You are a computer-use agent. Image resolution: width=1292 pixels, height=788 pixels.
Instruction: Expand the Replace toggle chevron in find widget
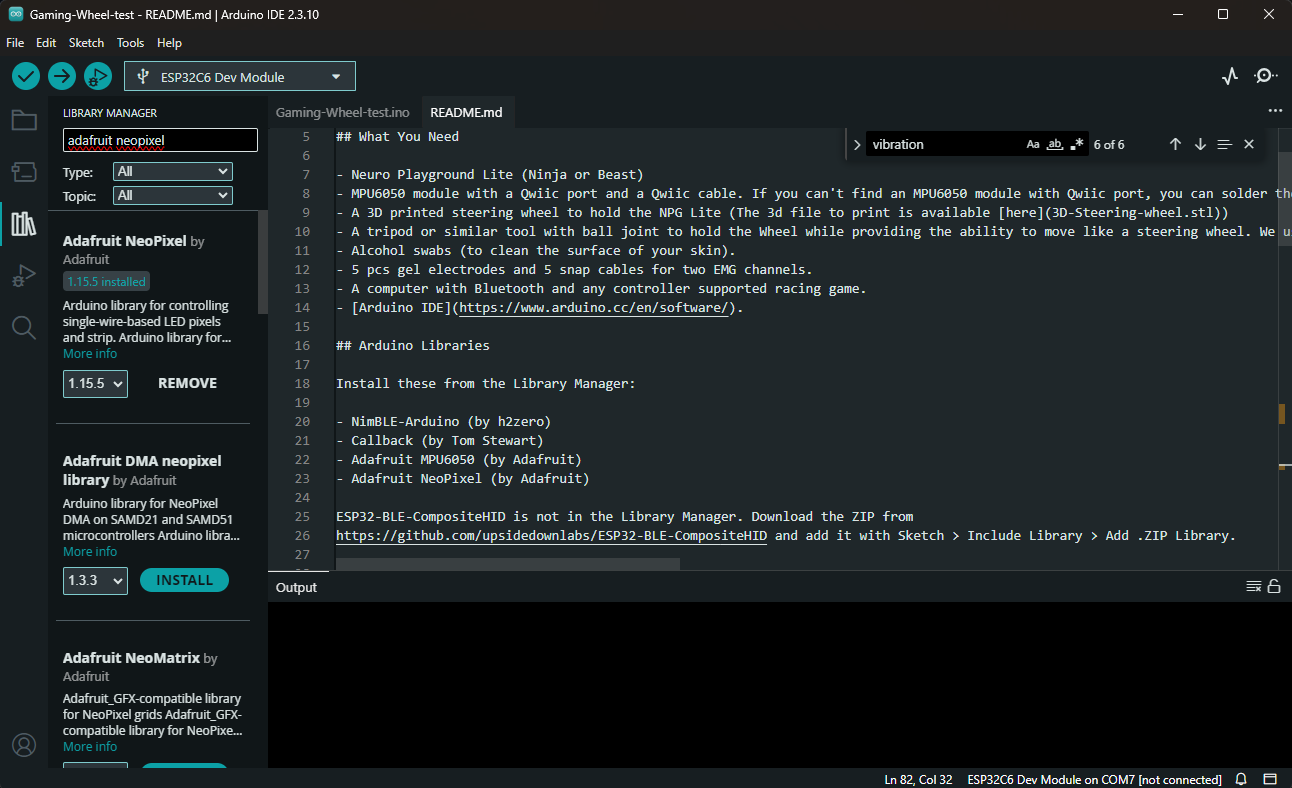pyautogui.click(x=857, y=144)
